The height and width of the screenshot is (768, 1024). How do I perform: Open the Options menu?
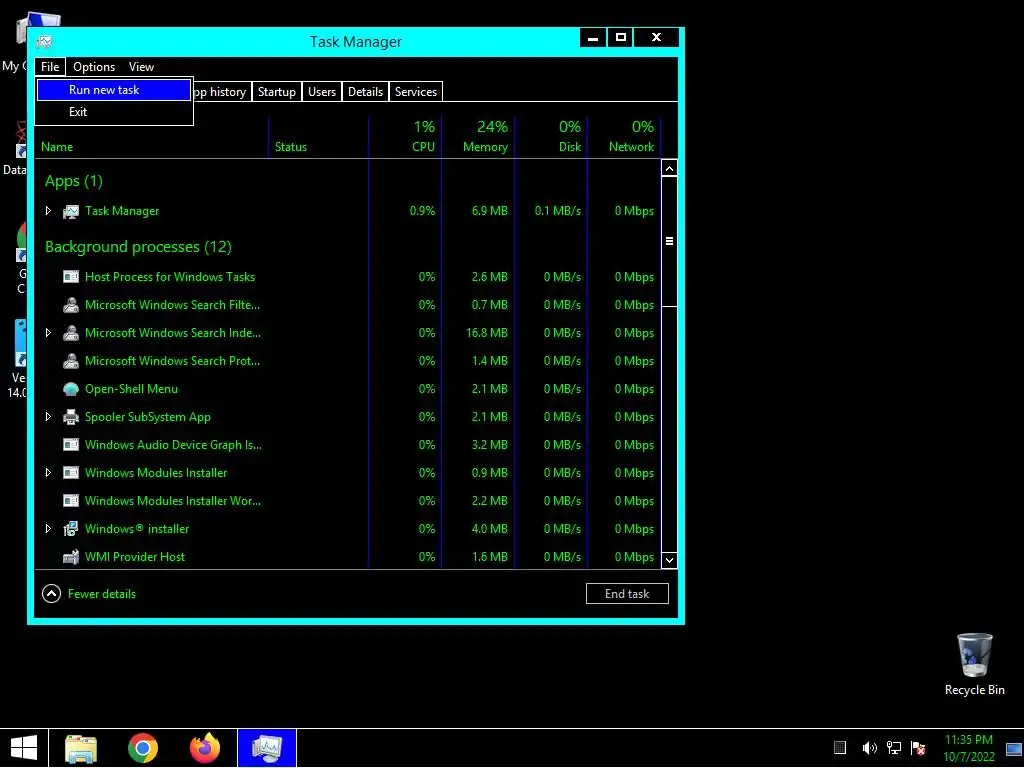coord(94,67)
